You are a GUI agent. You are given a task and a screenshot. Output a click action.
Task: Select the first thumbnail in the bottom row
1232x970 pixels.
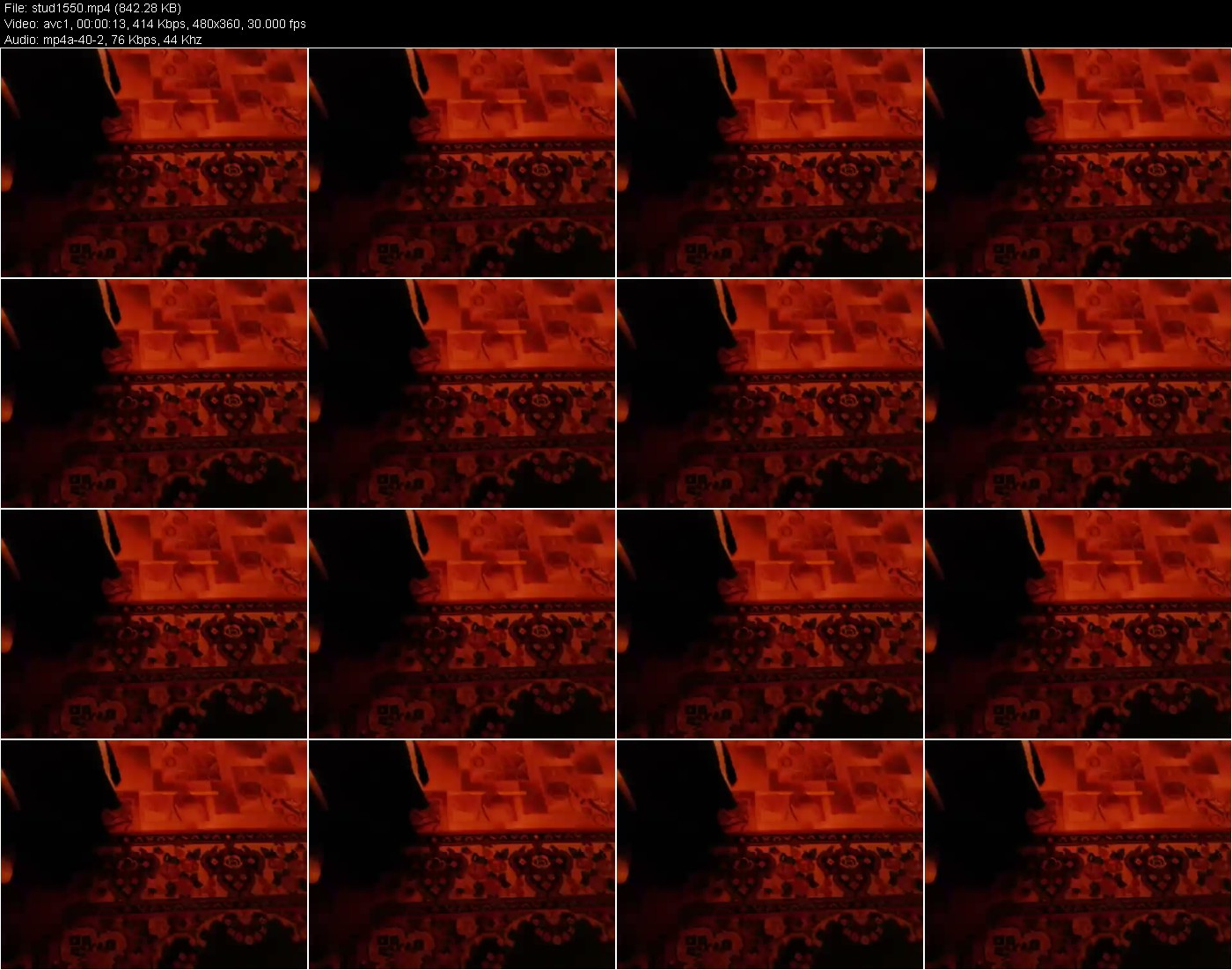coord(154,855)
